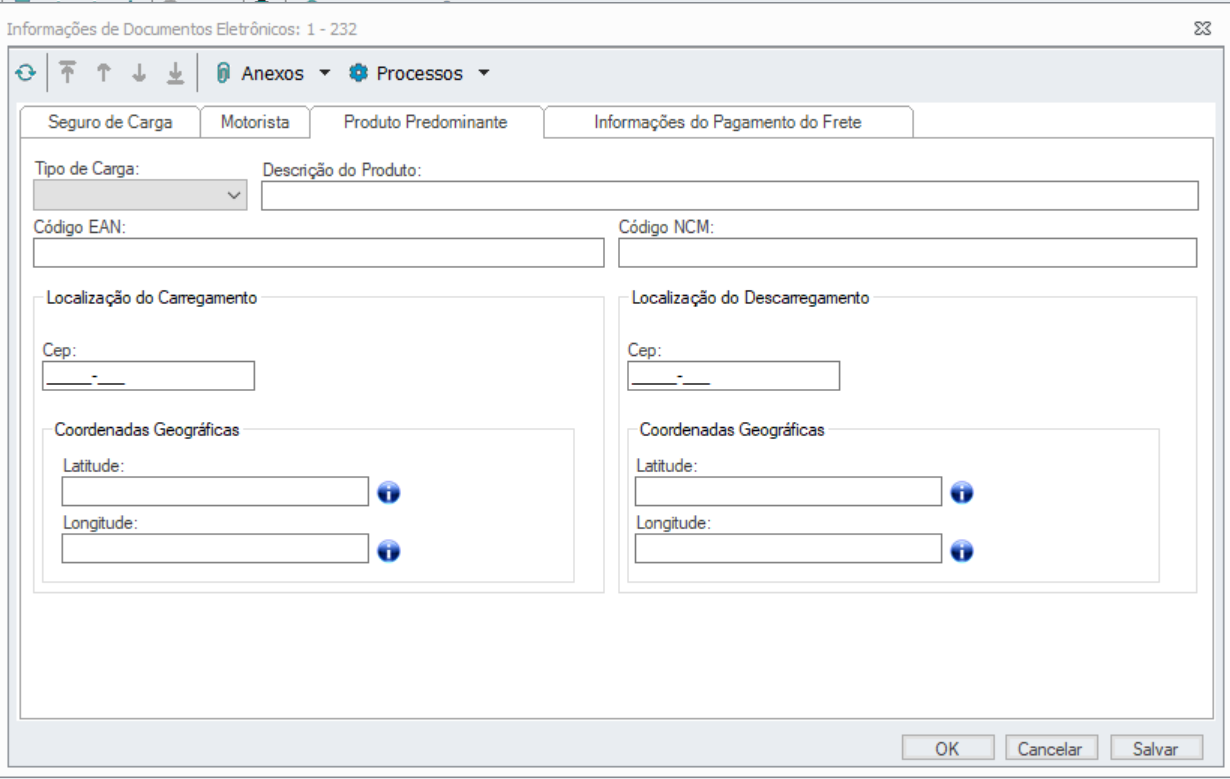Click the Descarregamento Longitude field
Viewport: 1230px width, 779px height.
pos(788,548)
